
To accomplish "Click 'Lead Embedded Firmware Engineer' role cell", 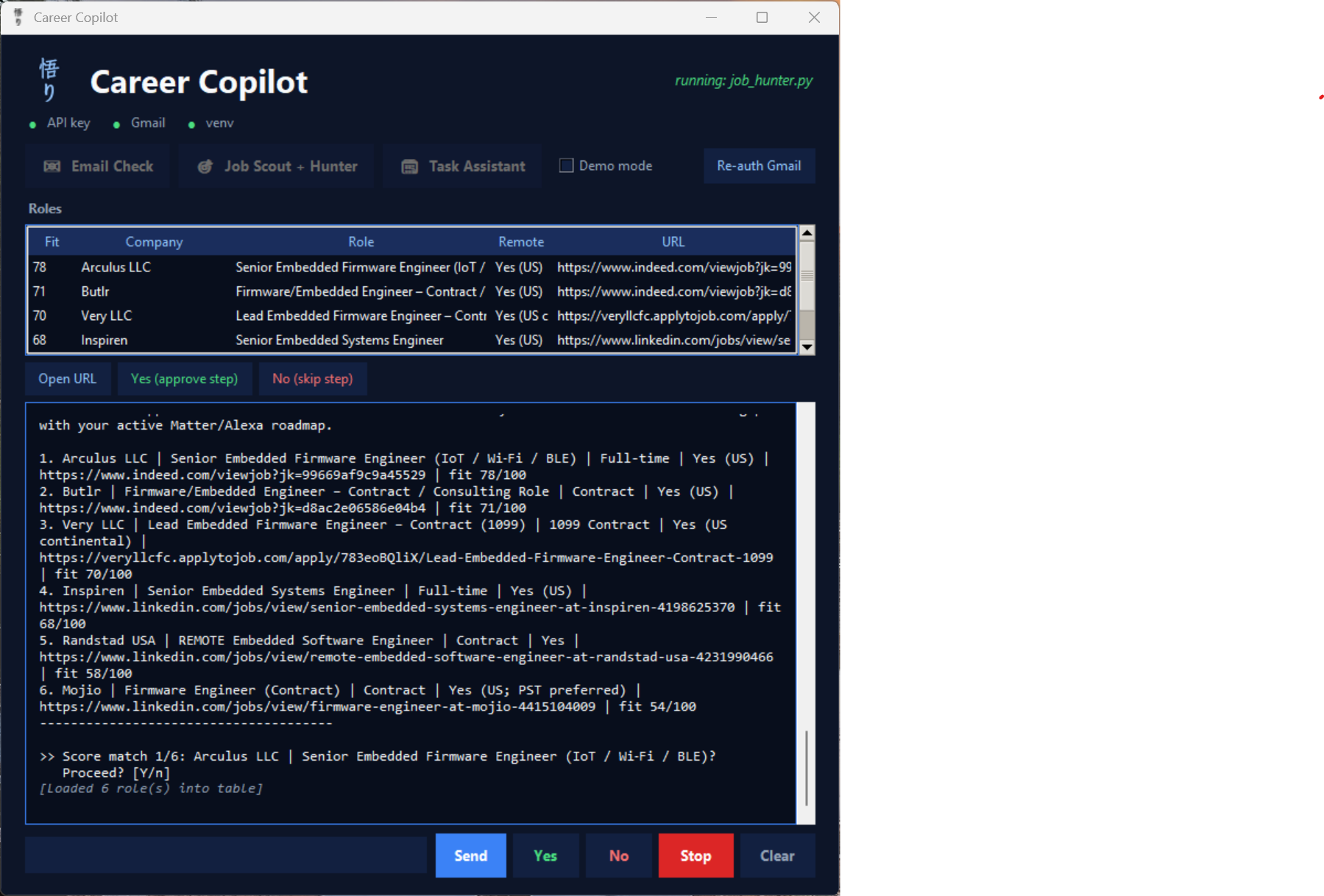I will click(x=361, y=316).
